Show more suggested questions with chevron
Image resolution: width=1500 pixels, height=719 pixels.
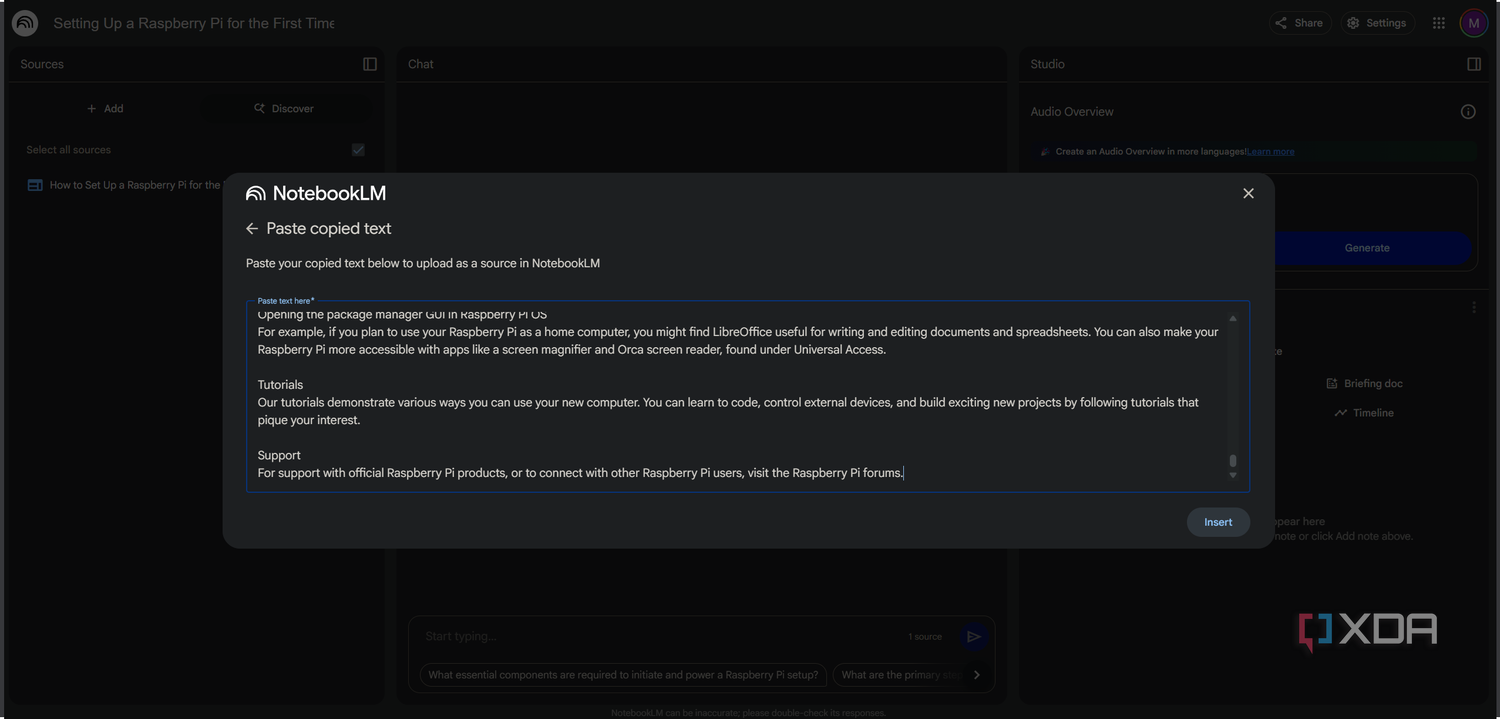click(977, 675)
